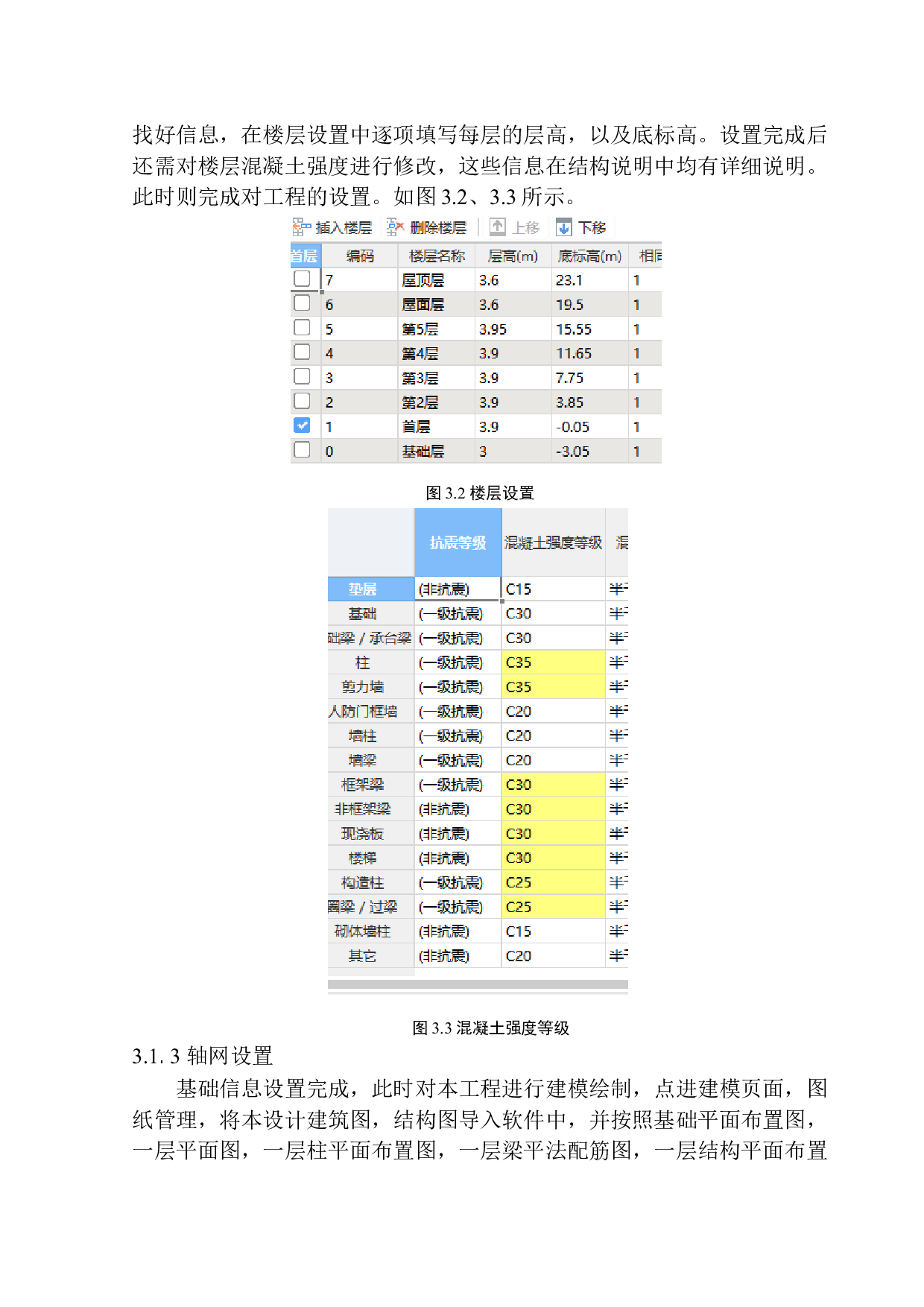Click the C20 cell for 人防门框墙
This screenshot has width=924, height=1307.
pyautogui.click(x=554, y=712)
